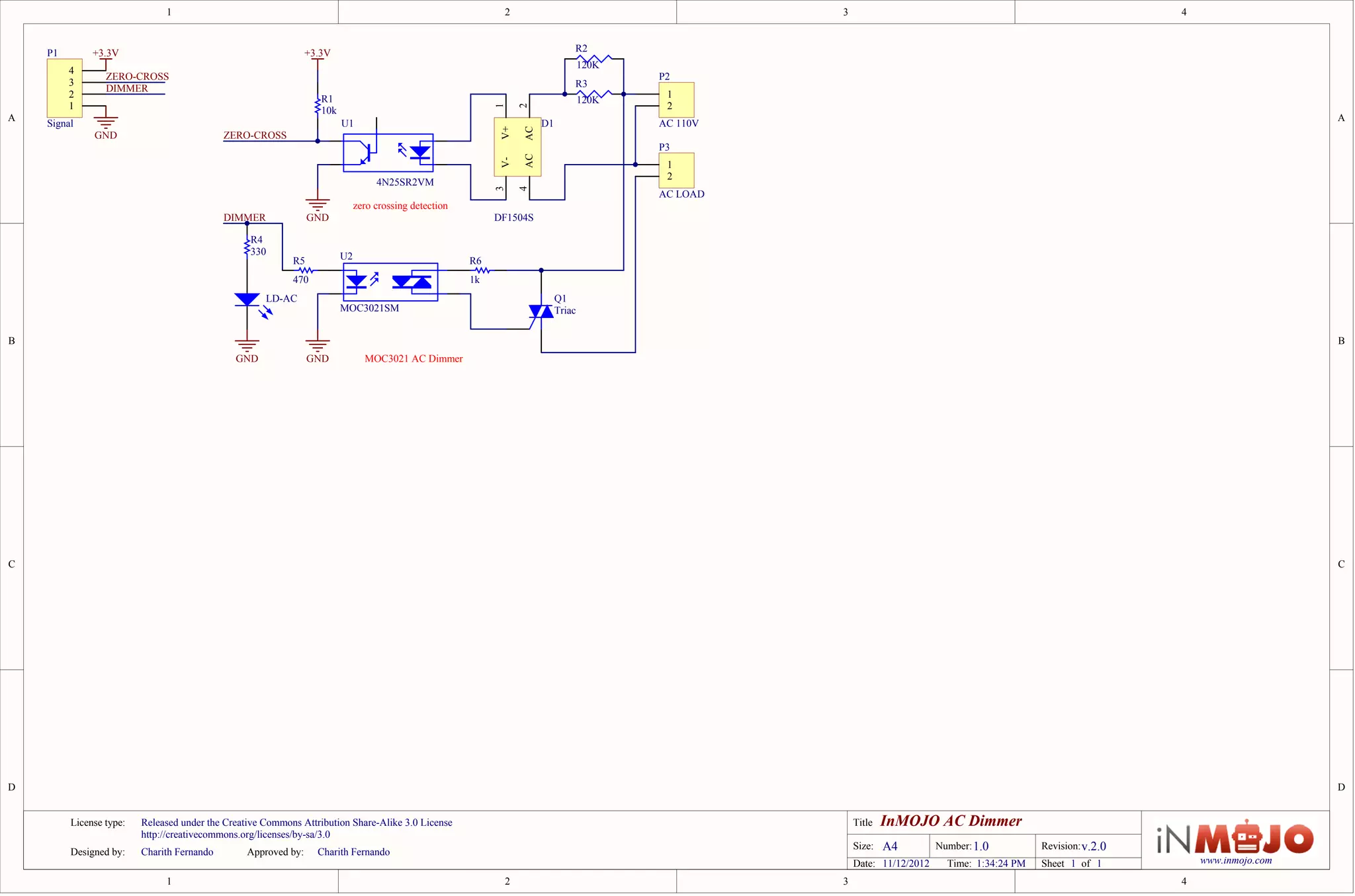Click the Q1 Triac symbol
The image size is (1355, 896).
tap(541, 312)
